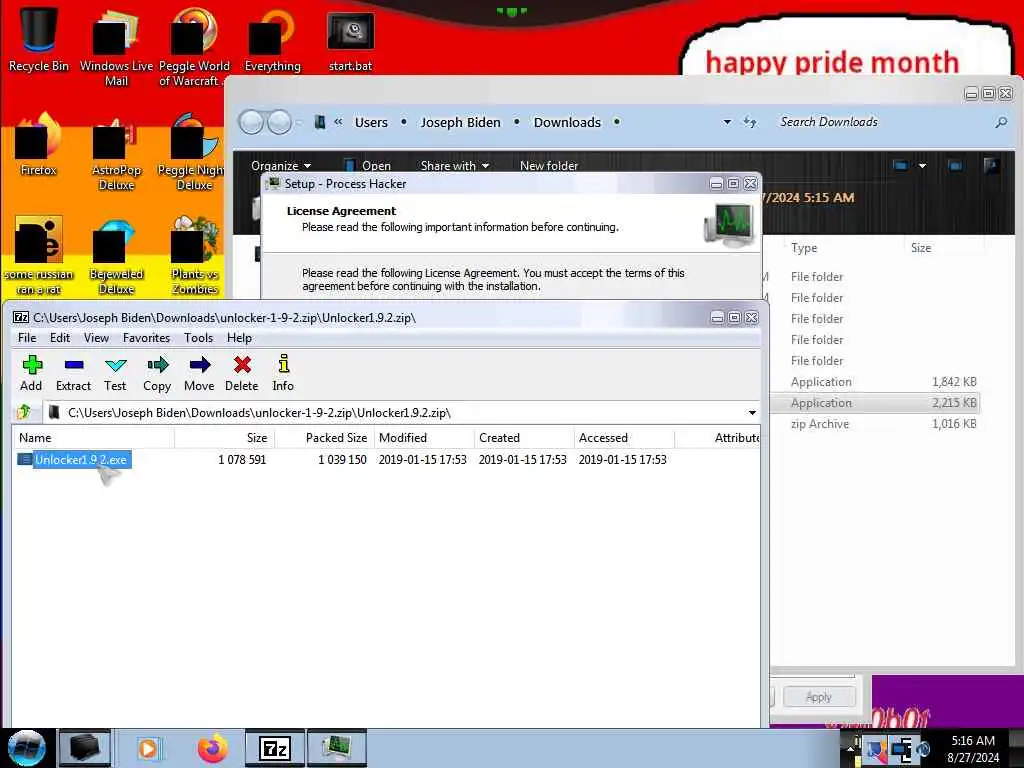This screenshot has height=768, width=1024.
Task: Click the Plants vs Zombies desktop icon
Action: 194,256
